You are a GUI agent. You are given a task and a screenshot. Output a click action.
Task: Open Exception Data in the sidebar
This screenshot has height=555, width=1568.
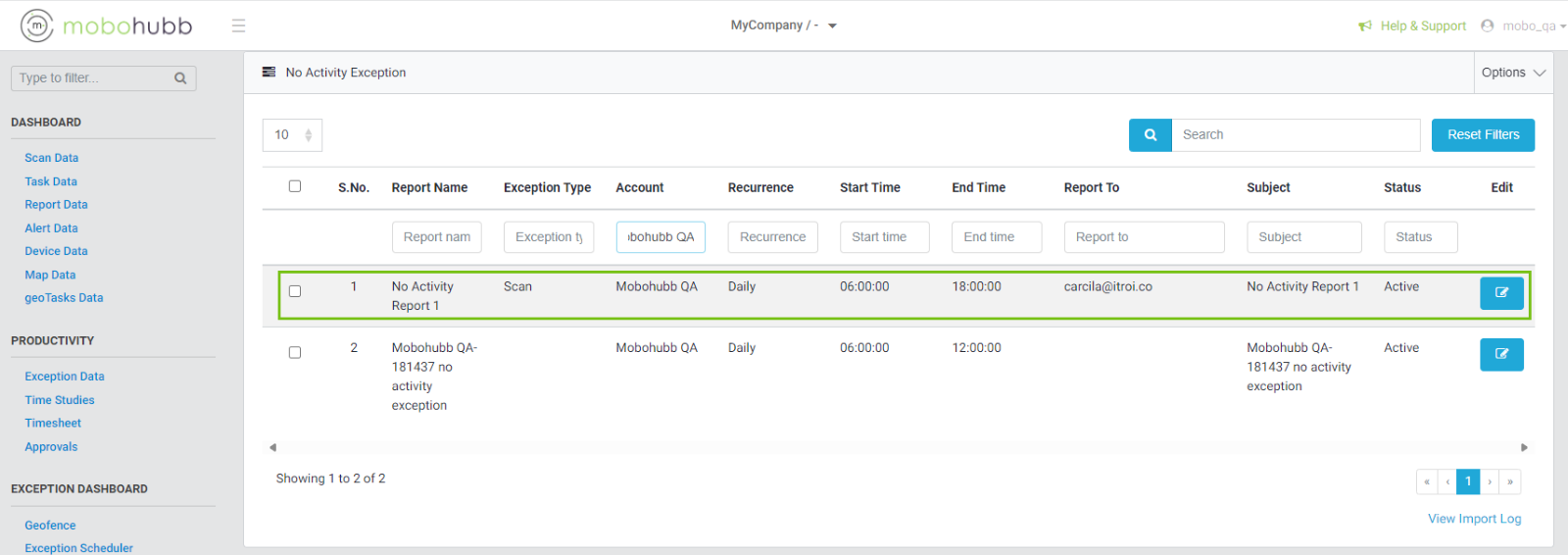(65, 377)
